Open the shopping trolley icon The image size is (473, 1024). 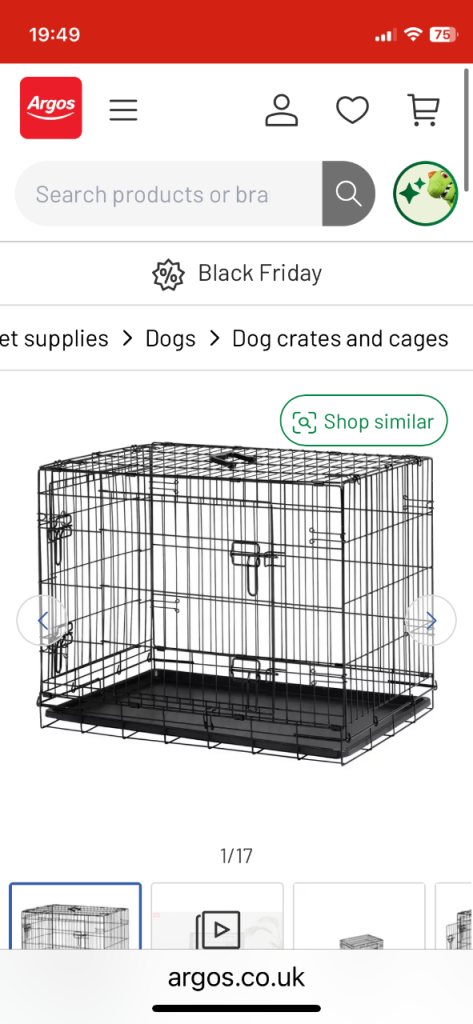coord(423,110)
